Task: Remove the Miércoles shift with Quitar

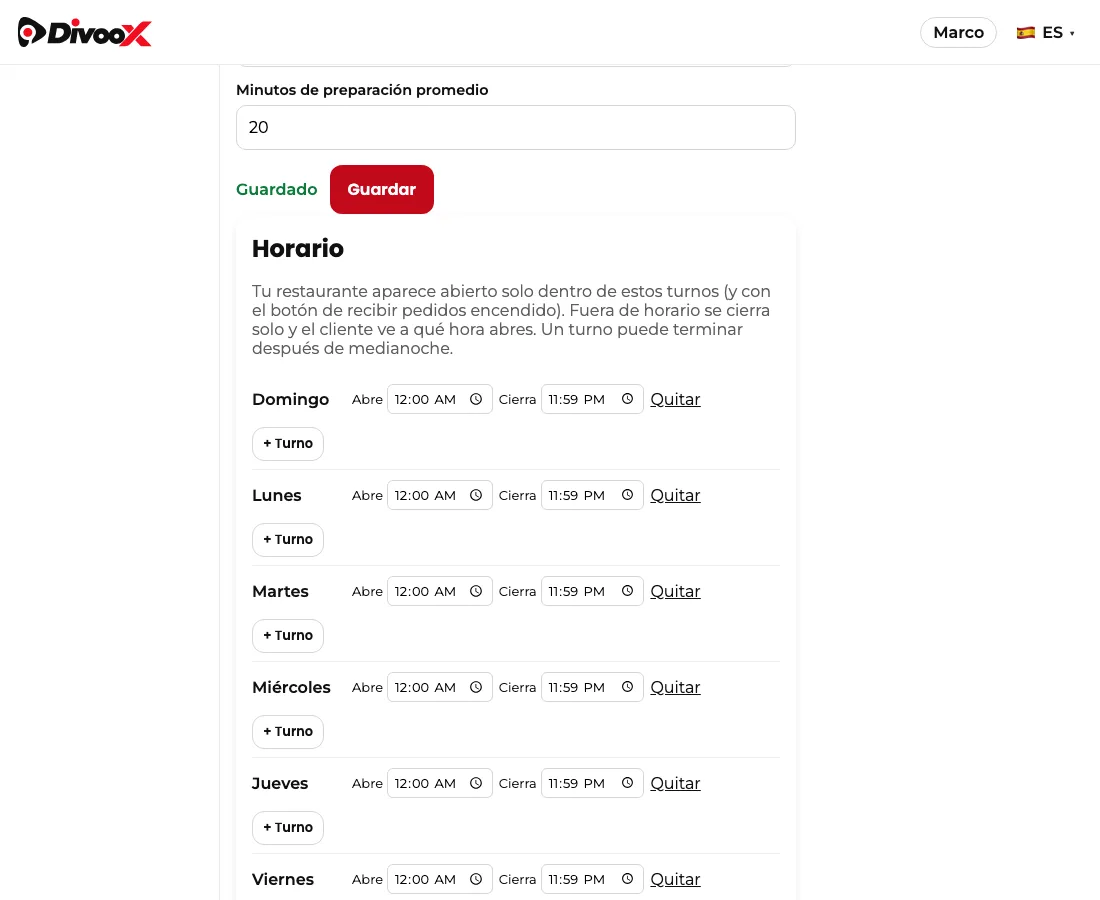Action: tap(675, 687)
